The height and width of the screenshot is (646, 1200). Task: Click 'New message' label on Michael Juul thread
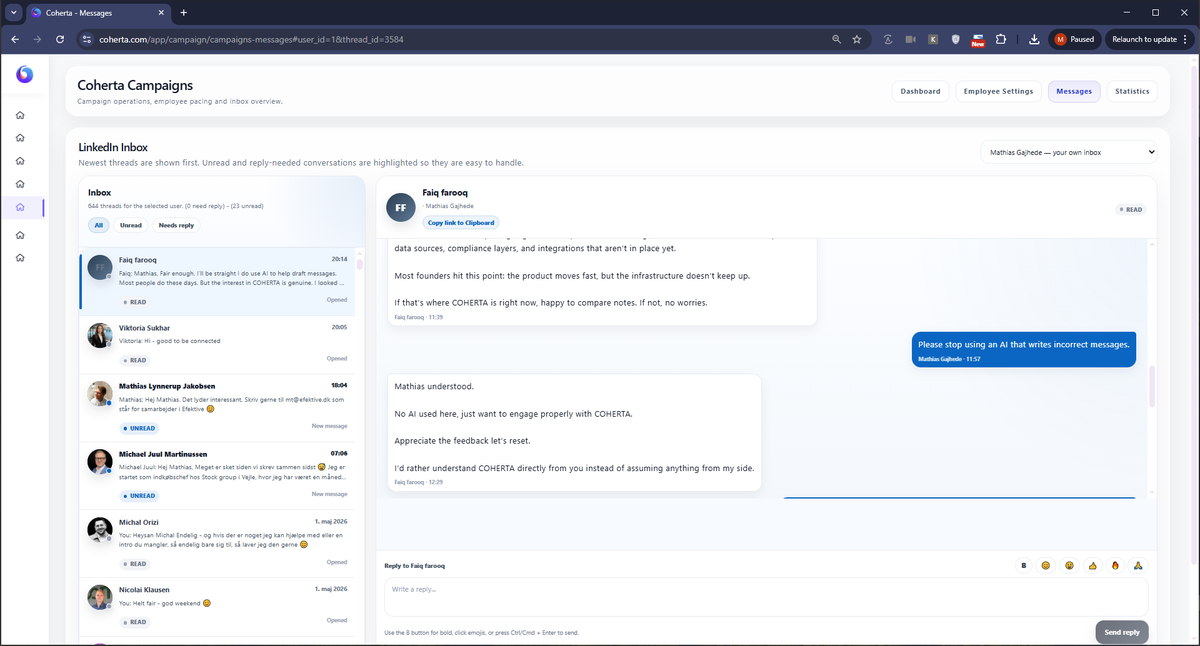(329, 494)
